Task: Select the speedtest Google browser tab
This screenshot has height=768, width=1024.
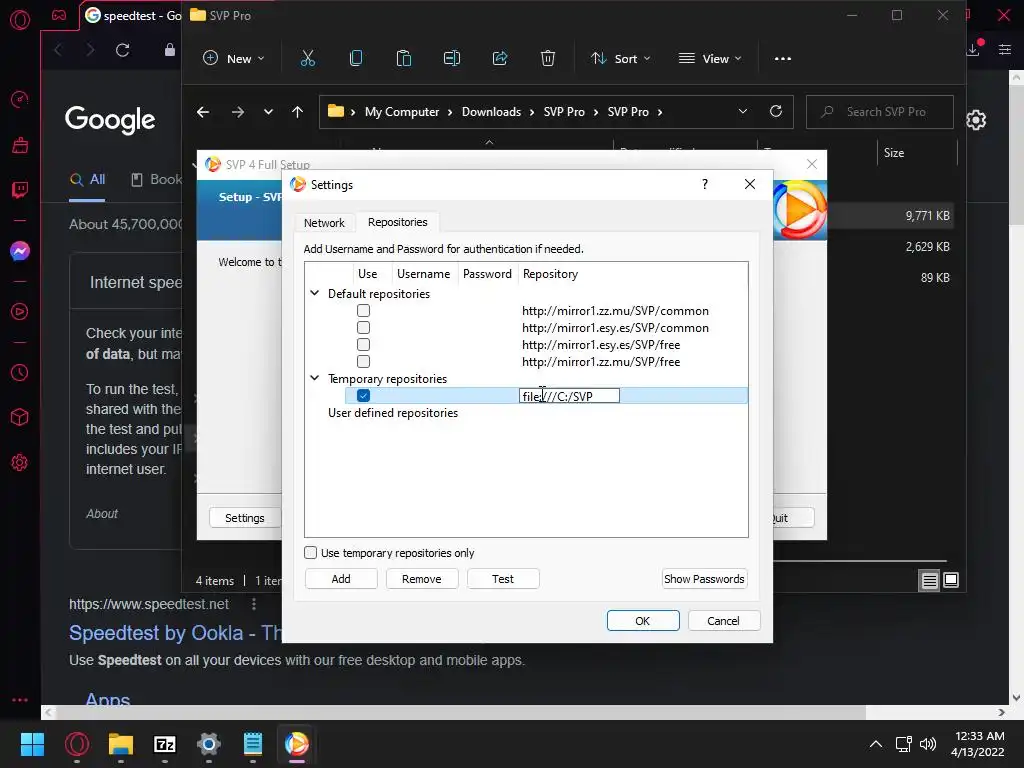Action: [x=133, y=16]
